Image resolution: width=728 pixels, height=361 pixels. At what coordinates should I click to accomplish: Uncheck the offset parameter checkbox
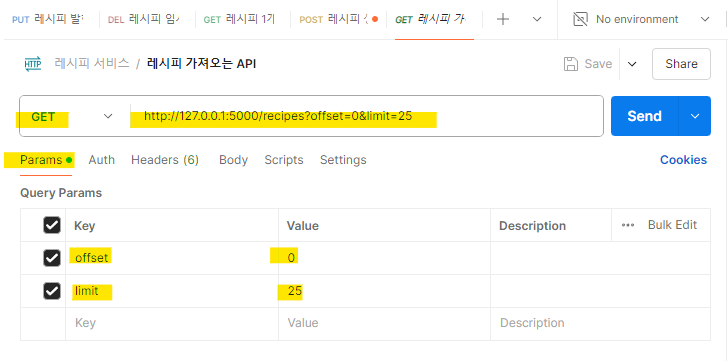click(x=52, y=258)
